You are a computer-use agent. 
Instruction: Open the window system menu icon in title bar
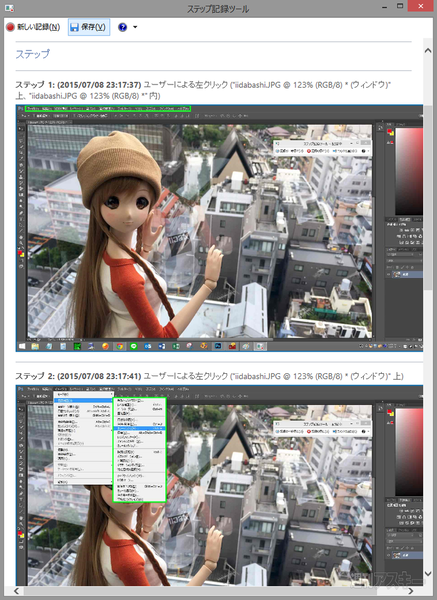tap(9, 8)
